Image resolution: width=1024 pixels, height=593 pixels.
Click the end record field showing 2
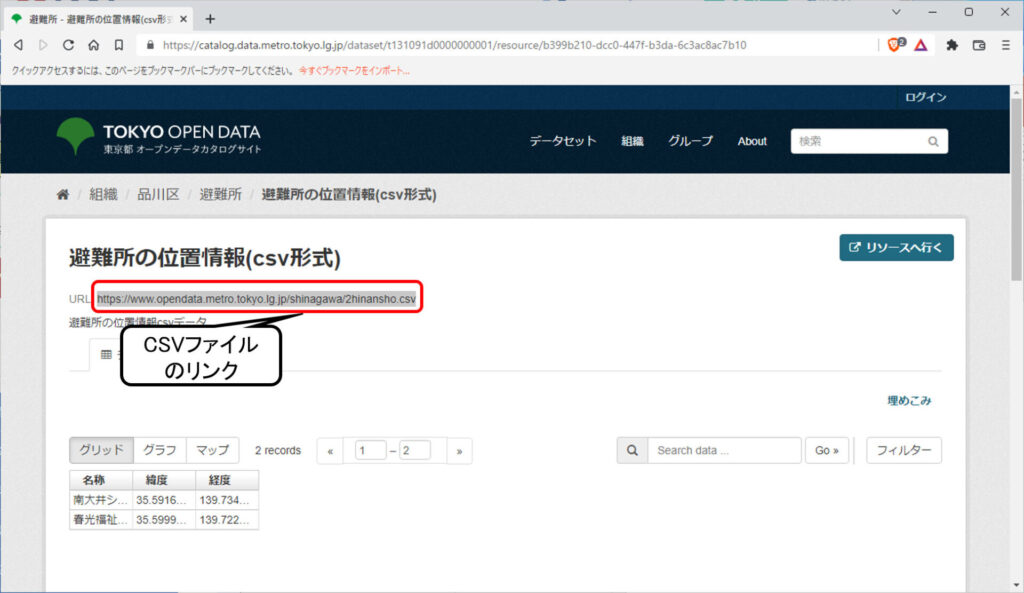coord(415,450)
